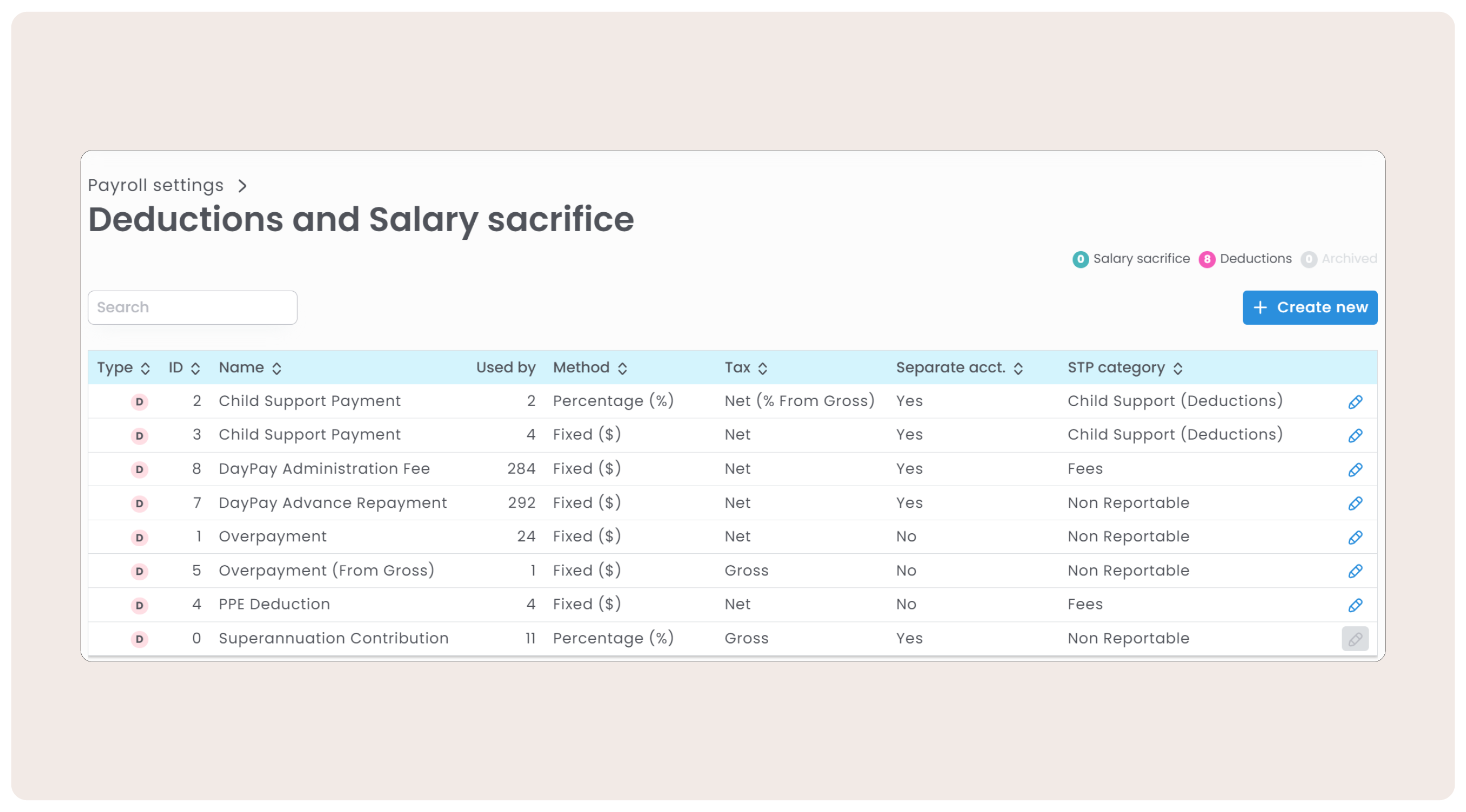The height and width of the screenshot is (812, 1466).
Task: Click greyed pencil for Superannuation Contribution
Action: tap(1354, 638)
